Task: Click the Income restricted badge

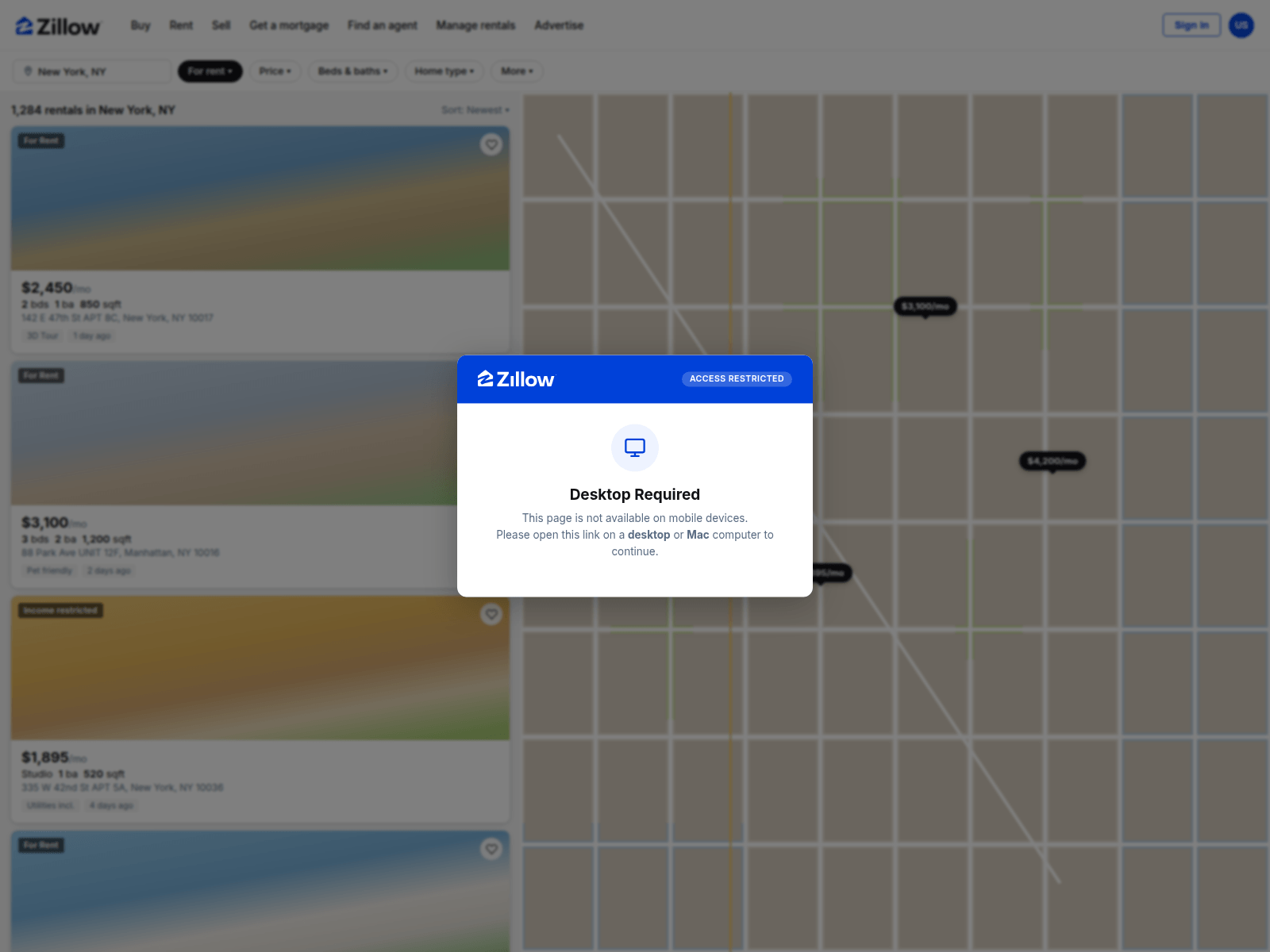Action: (x=61, y=611)
